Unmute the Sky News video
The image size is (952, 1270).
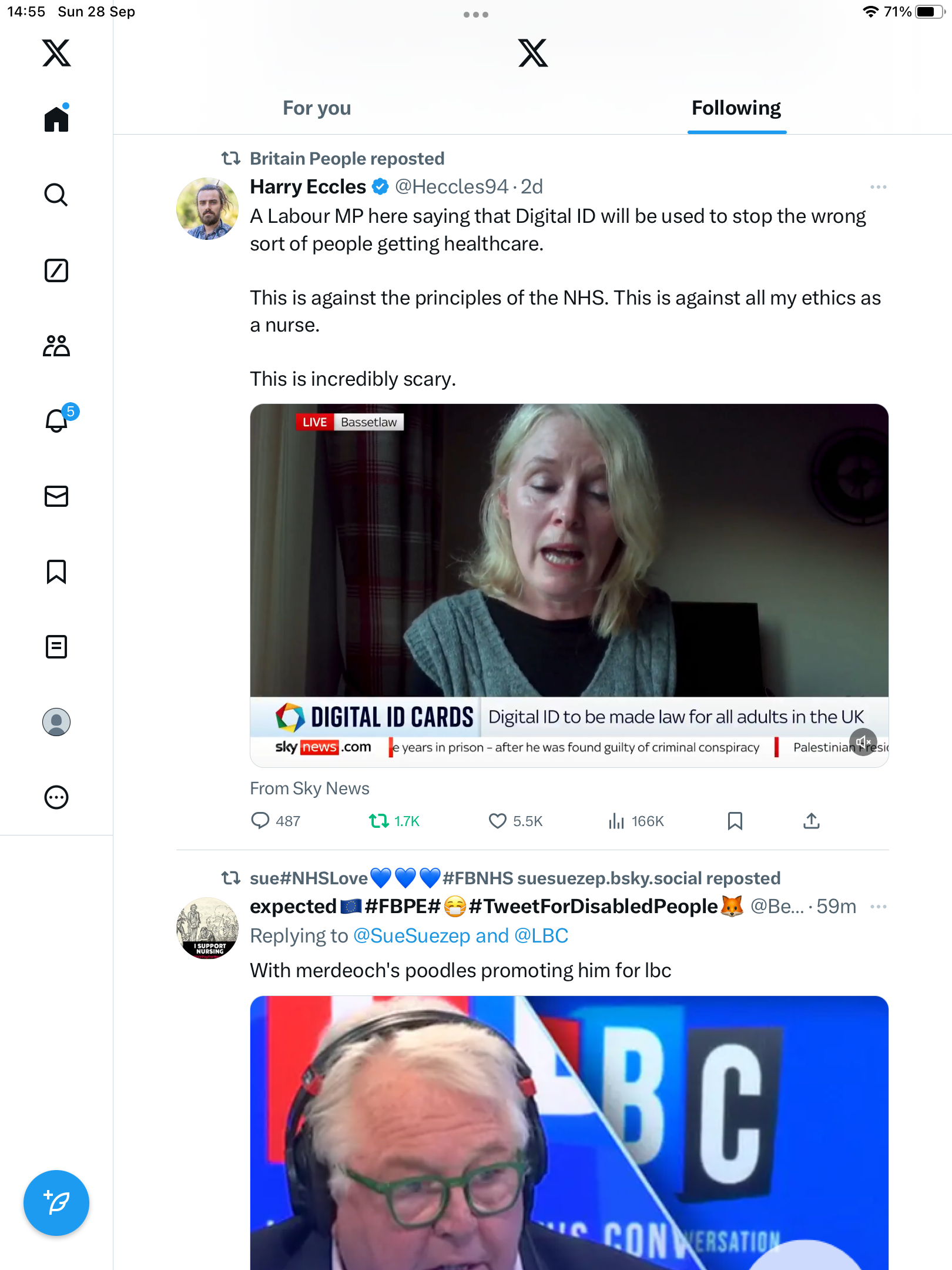[x=863, y=742]
